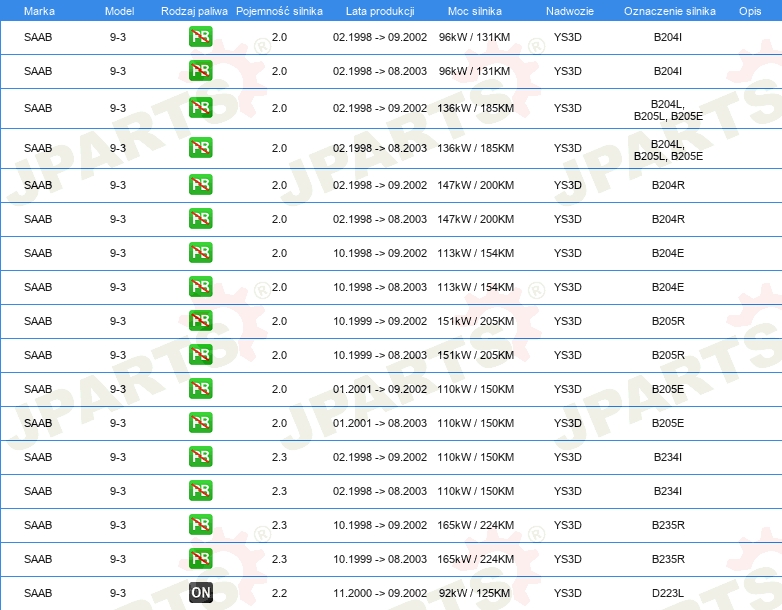Select the 01.2001 -> 09.2002 date cell
Viewport: 782px width, 610px height.
[380, 389]
